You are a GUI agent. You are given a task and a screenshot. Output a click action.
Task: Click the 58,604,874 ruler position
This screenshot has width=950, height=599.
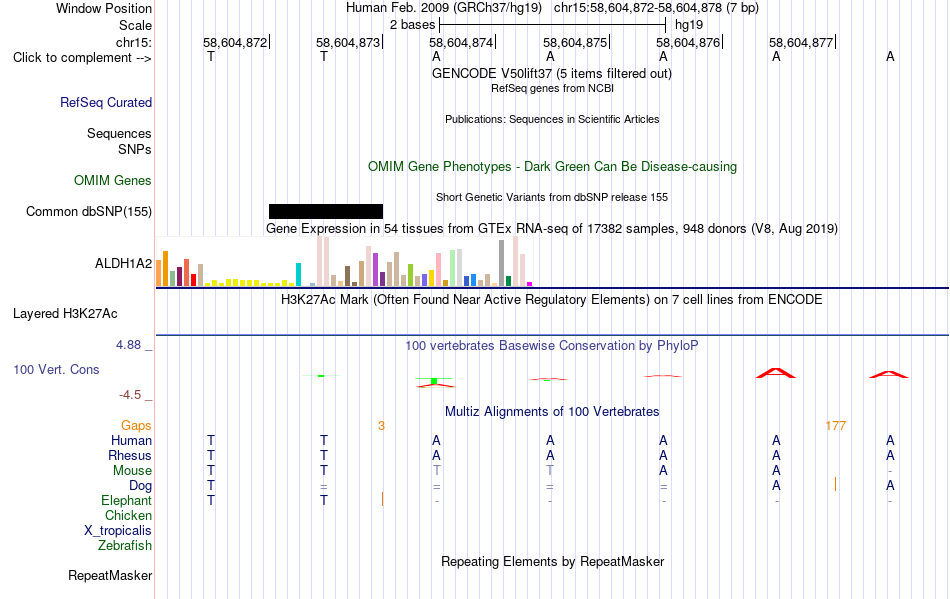pos(462,42)
